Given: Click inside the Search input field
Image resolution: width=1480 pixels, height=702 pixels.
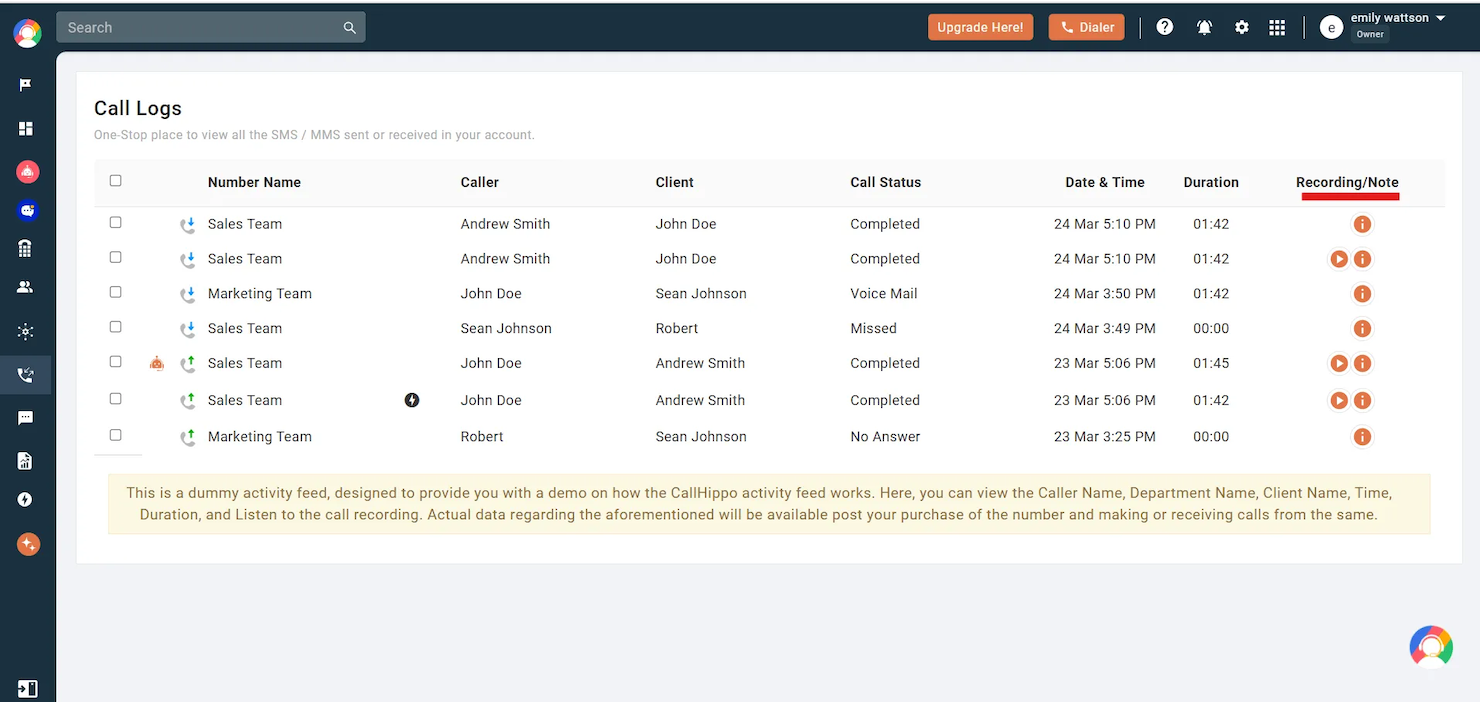Looking at the screenshot, I should click(x=200, y=27).
